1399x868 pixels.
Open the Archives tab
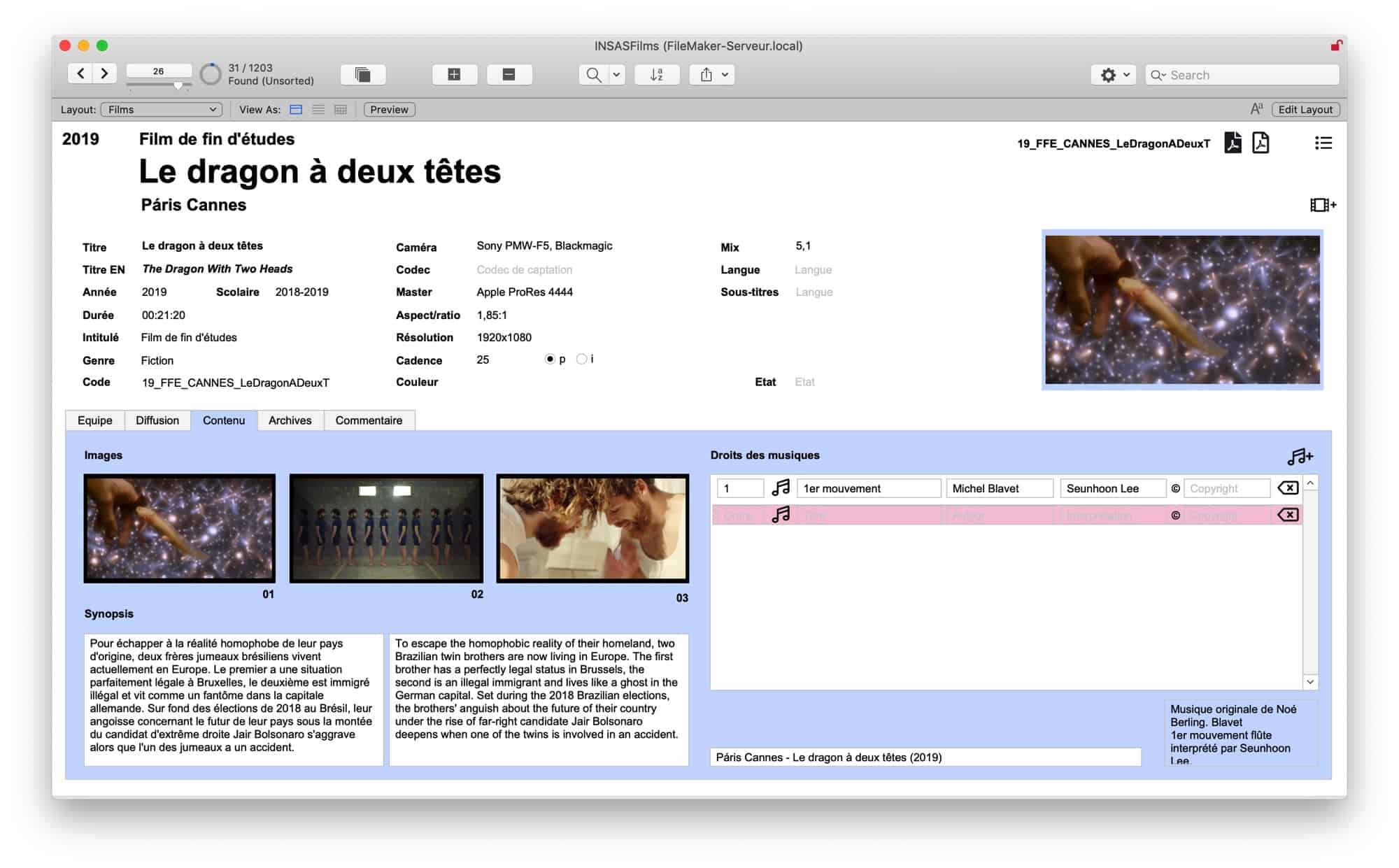click(x=290, y=420)
